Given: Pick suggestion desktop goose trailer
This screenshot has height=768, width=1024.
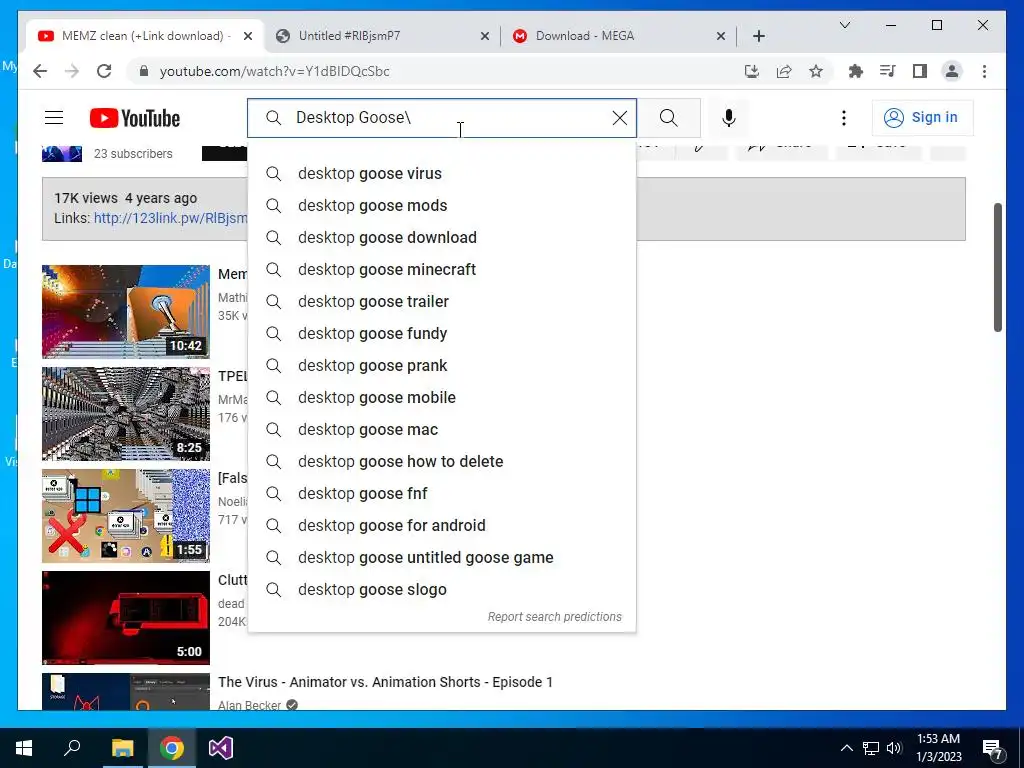Looking at the screenshot, I should [442, 301].
